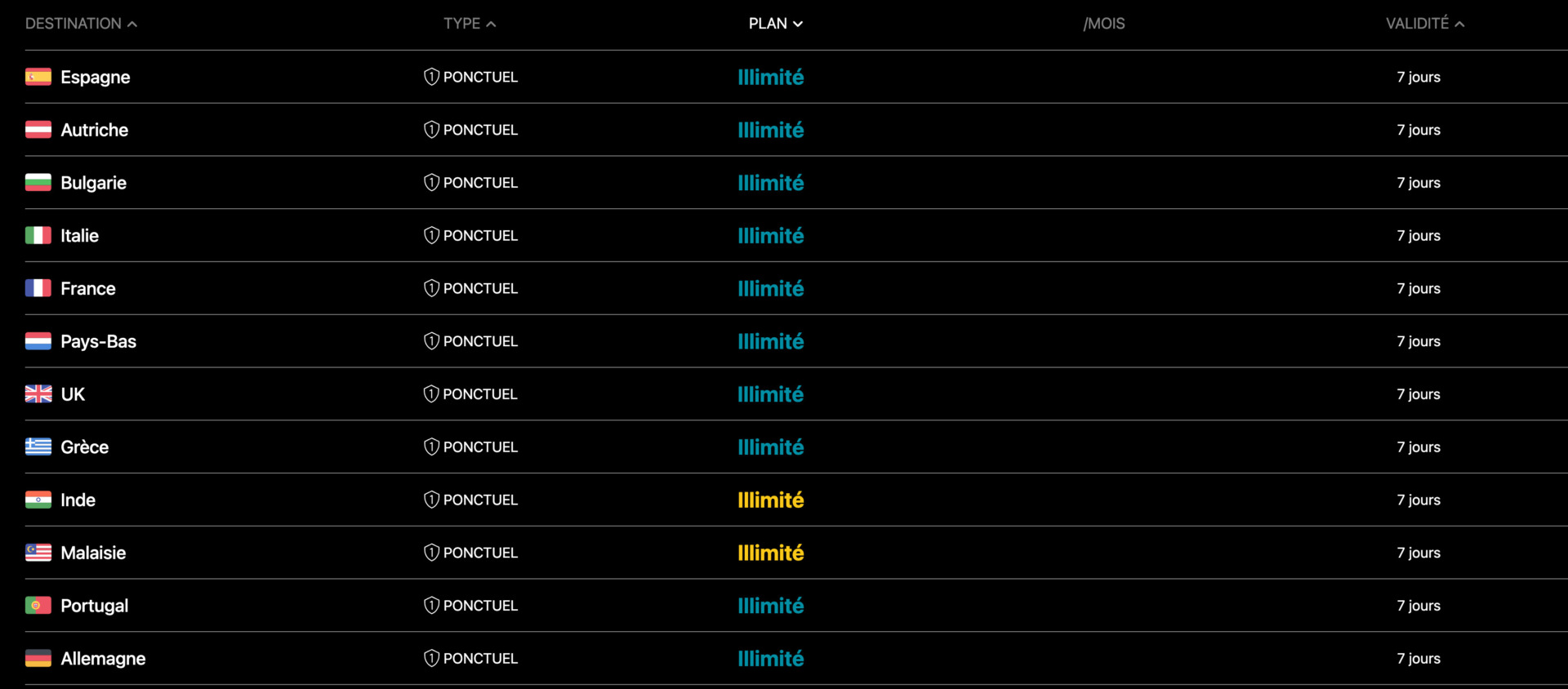Select the Bulgarie destination name
This screenshot has width=1568, height=689.
[x=93, y=183]
